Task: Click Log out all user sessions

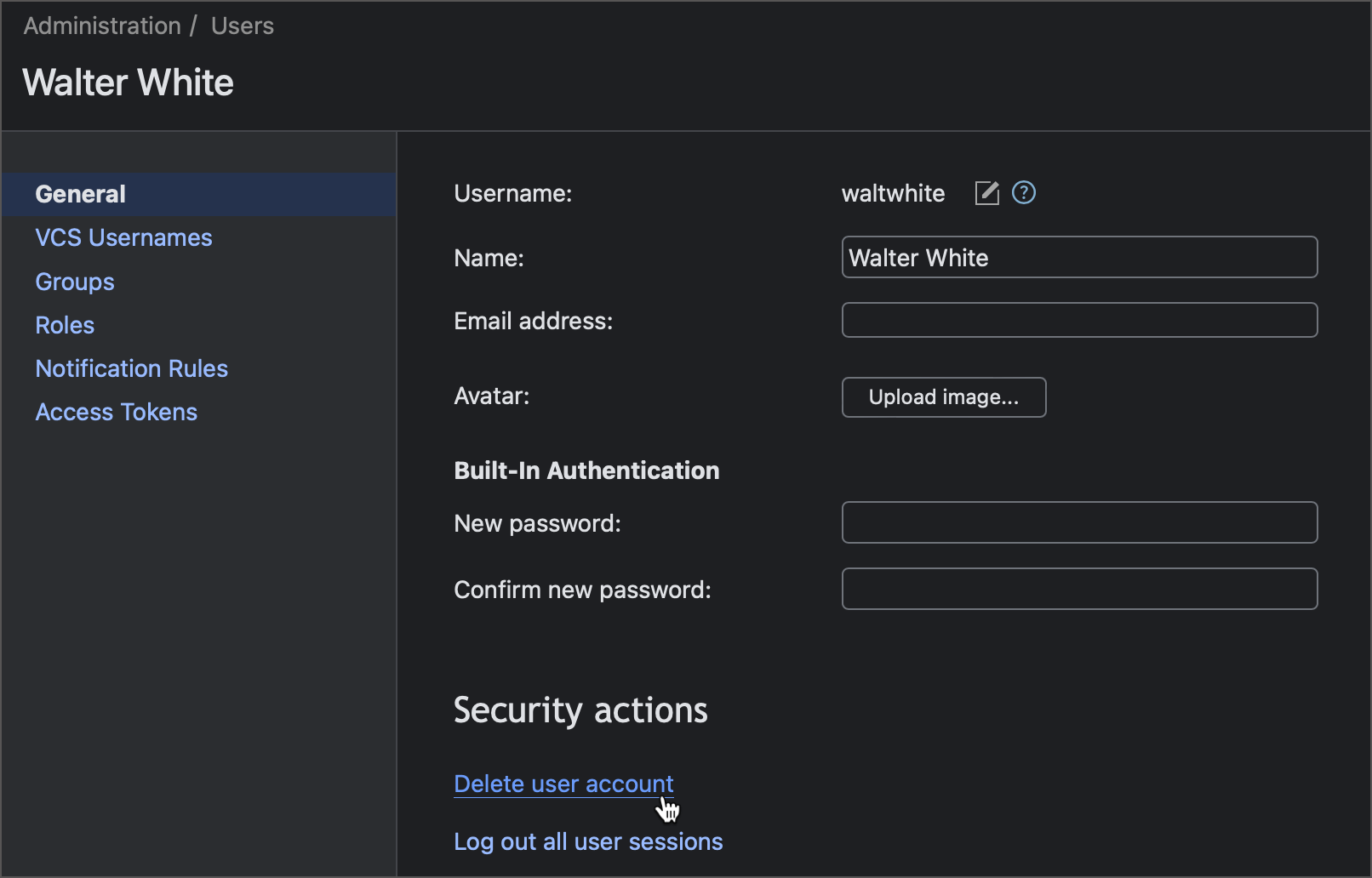Action: (x=588, y=841)
